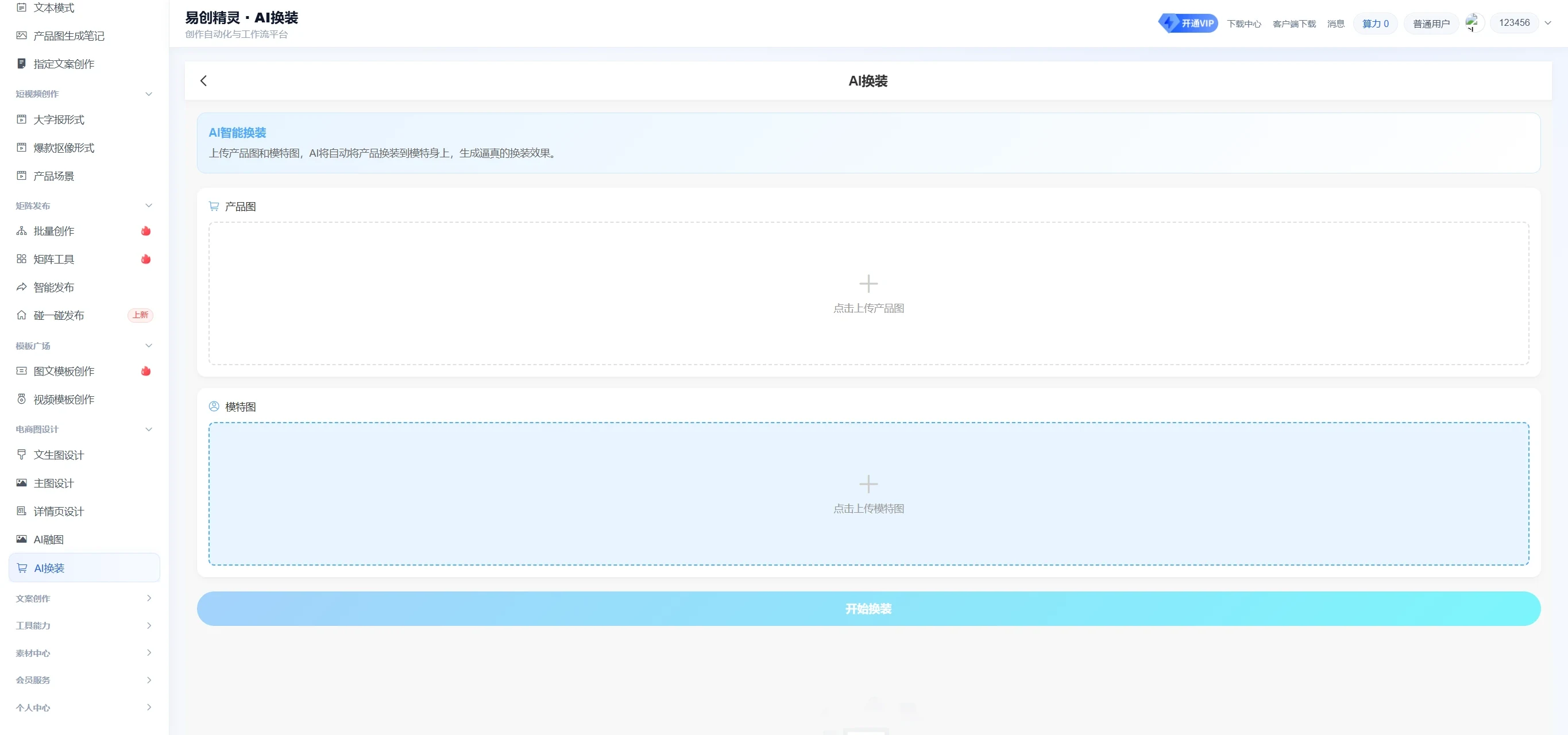The width and height of the screenshot is (1568, 735).
Task: Click the 产品场景 icon
Action: (x=21, y=176)
